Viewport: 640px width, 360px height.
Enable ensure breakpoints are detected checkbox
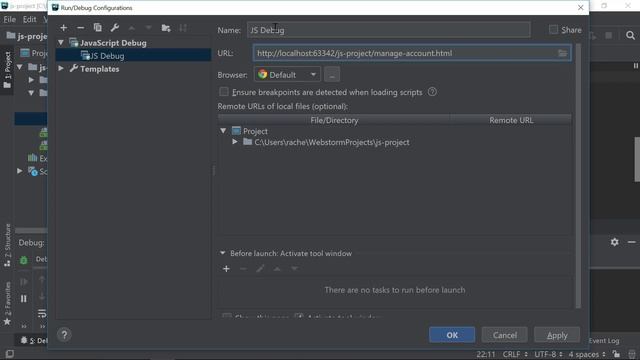[224, 92]
